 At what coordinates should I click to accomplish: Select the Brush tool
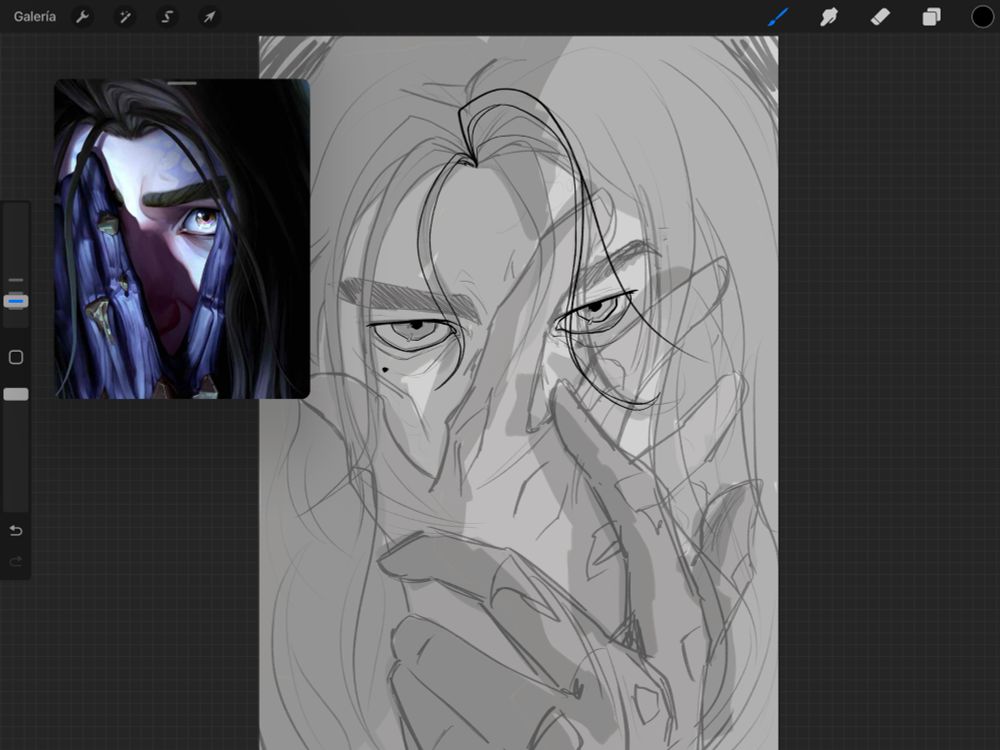(x=778, y=17)
